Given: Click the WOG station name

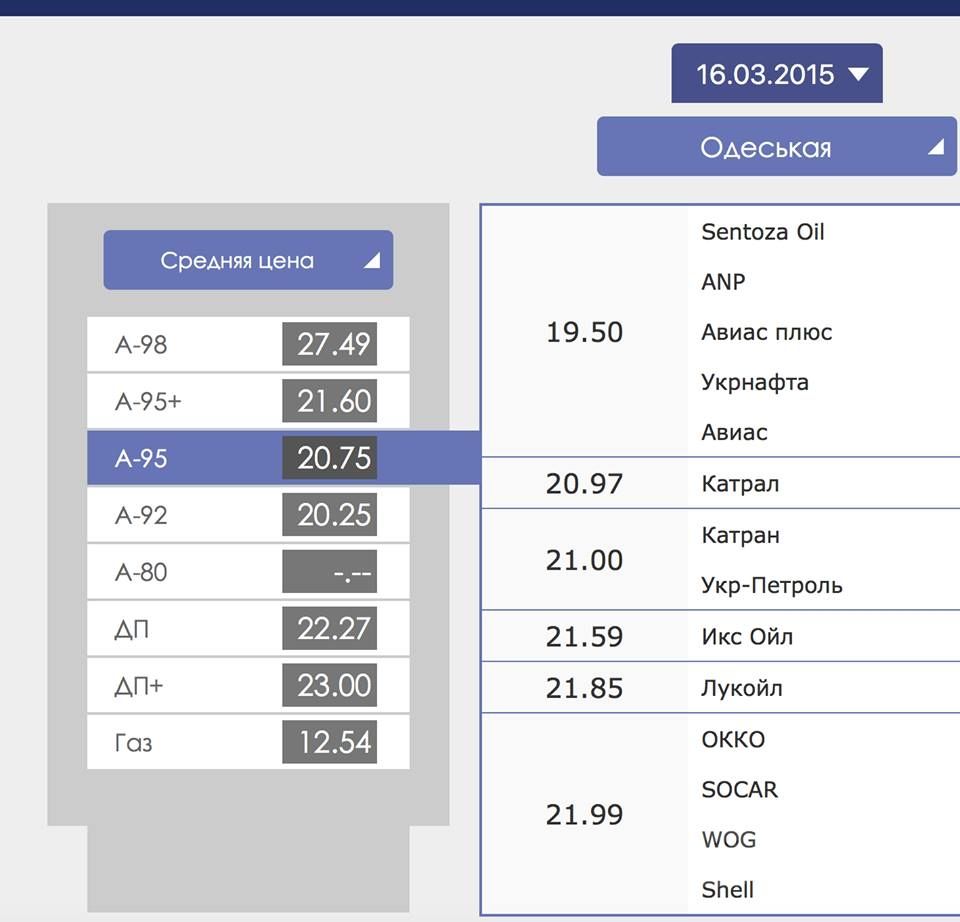Looking at the screenshot, I should click(728, 840).
